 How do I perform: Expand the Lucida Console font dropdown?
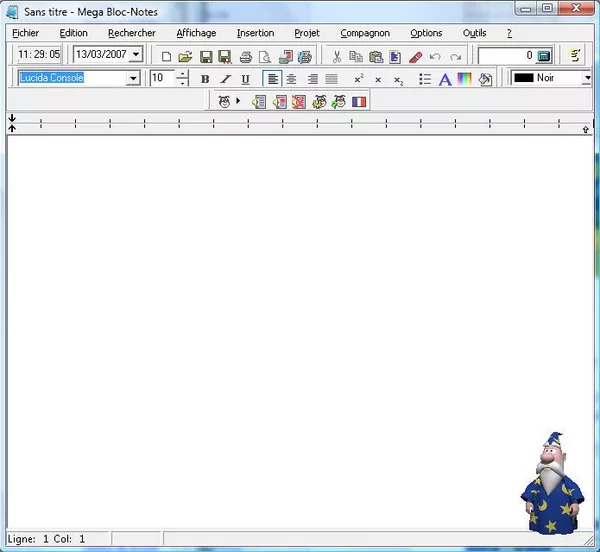pyautogui.click(x=133, y=78)
